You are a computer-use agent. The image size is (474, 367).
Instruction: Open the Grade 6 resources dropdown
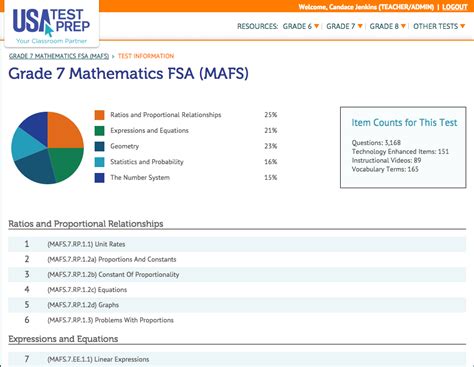click(301, 26)
